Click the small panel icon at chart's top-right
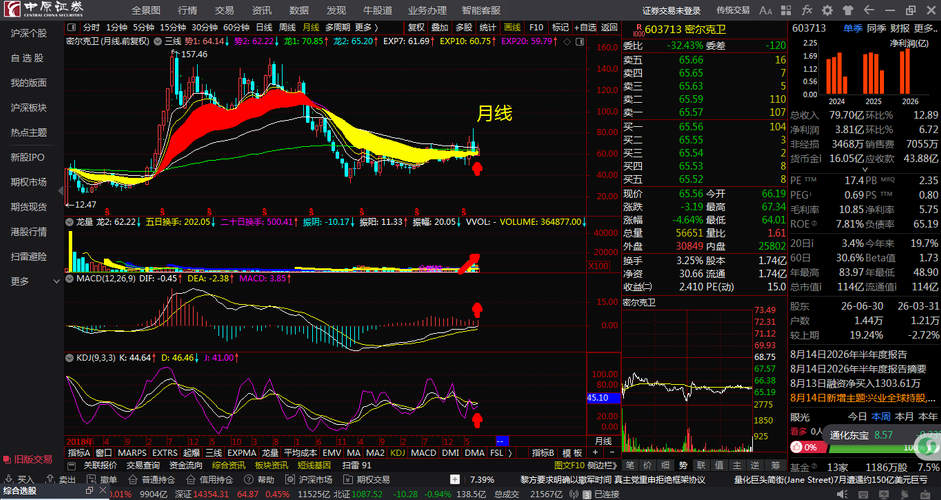941x500 pixels. 580,41
